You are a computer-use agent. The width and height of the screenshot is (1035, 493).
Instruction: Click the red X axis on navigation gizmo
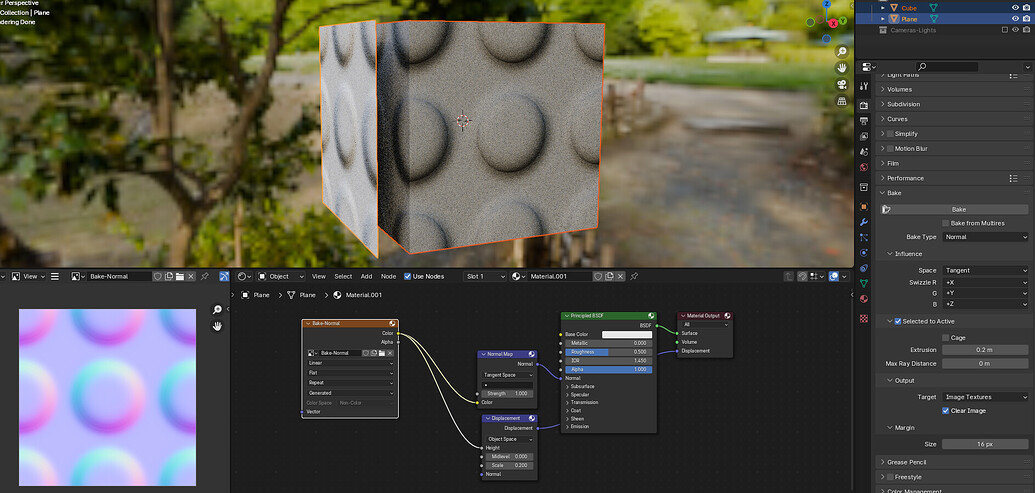pos(833,23)
